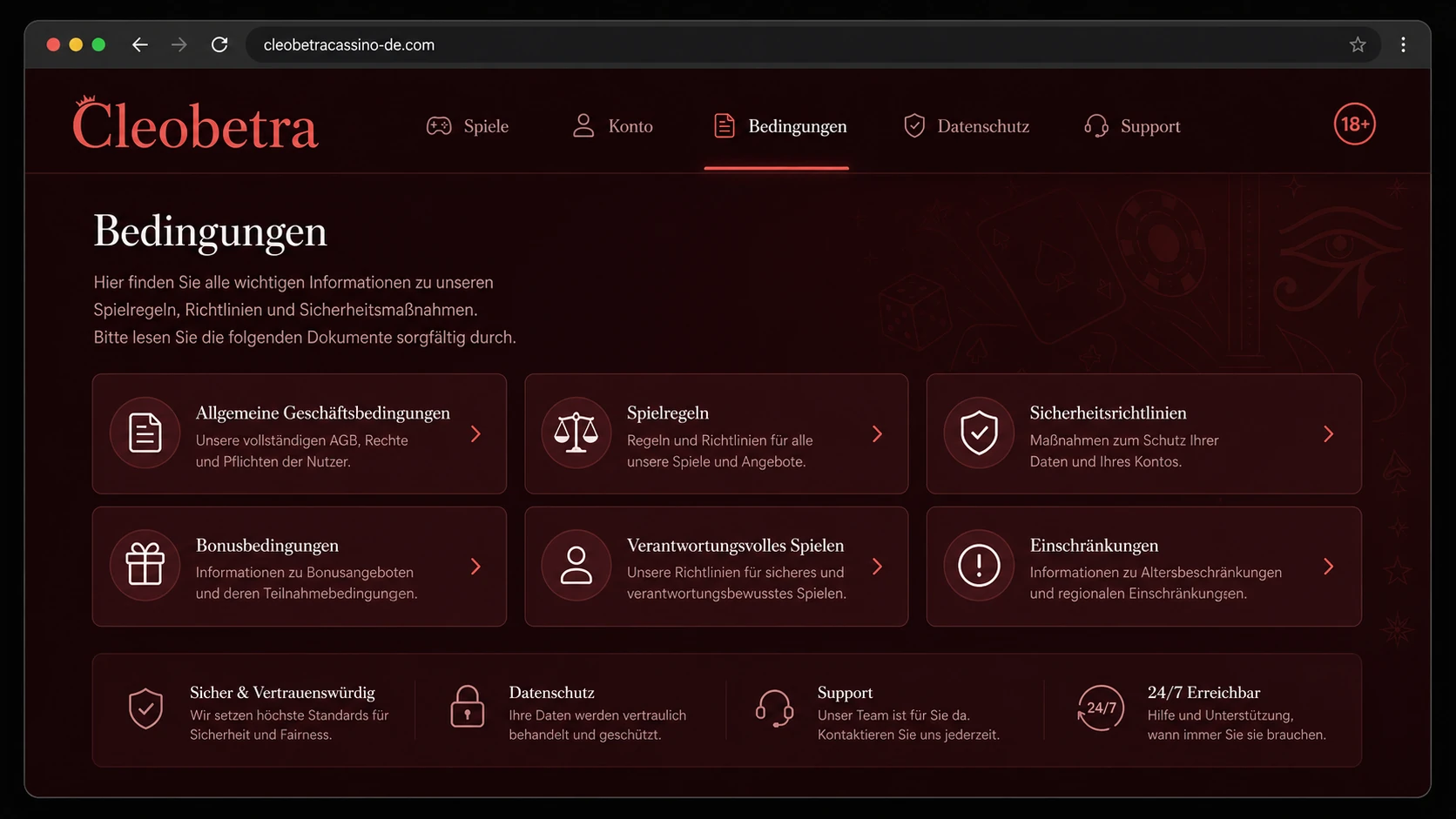This screenshot has height=819, width=1456.
Task: Click the exclamation icon on Einschränkungen card
Action: click(979, 565)
